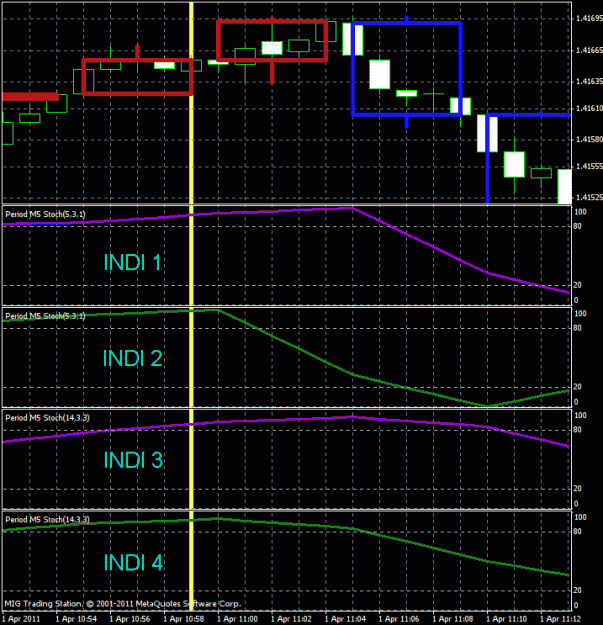Click the Stoch(5,3,1) label in INDI 2 pane
Image resolution: width=603 pixels, height=625 pixels.
45,316
